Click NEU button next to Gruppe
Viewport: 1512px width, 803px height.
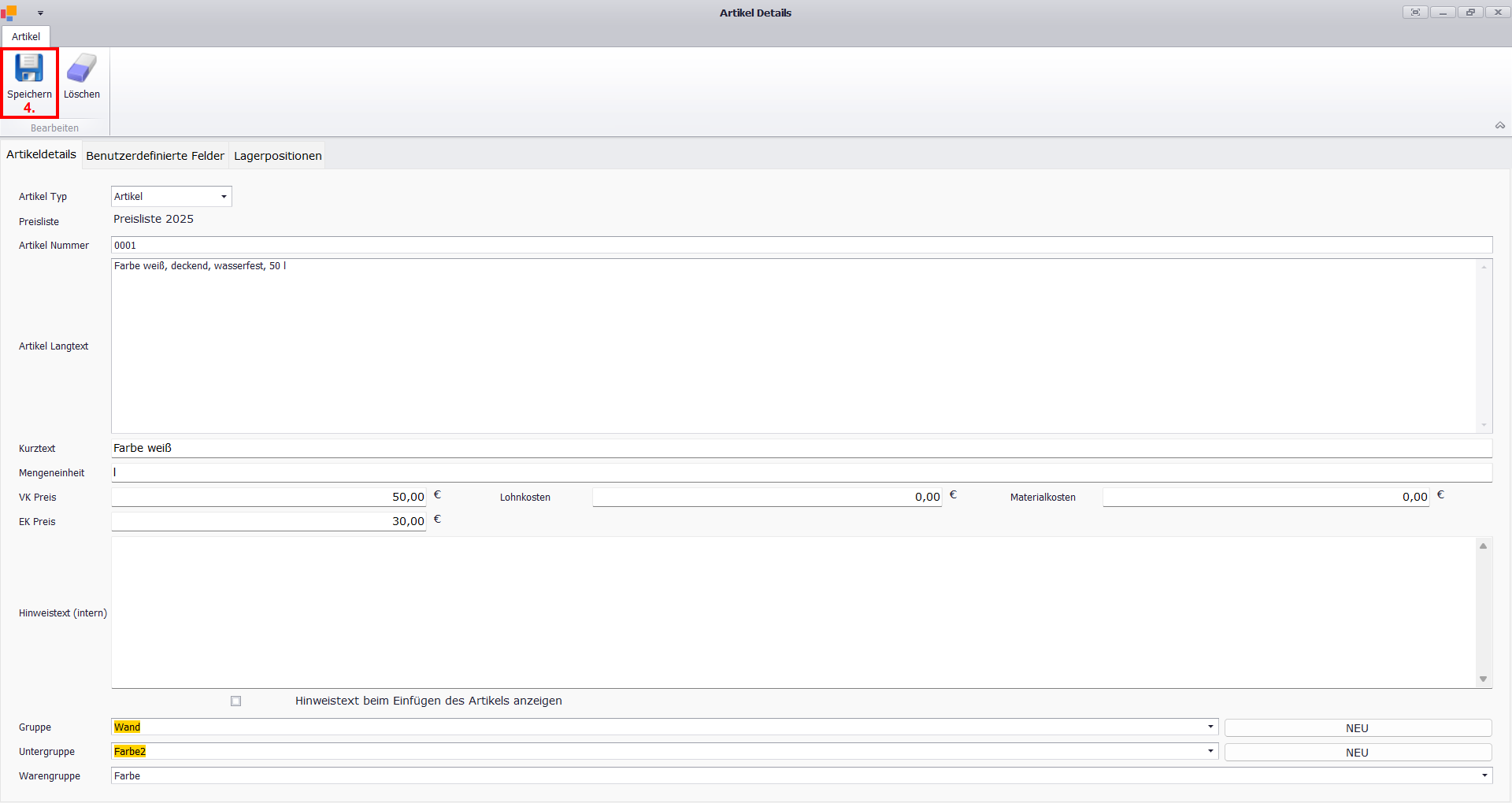coord(1357,728)
